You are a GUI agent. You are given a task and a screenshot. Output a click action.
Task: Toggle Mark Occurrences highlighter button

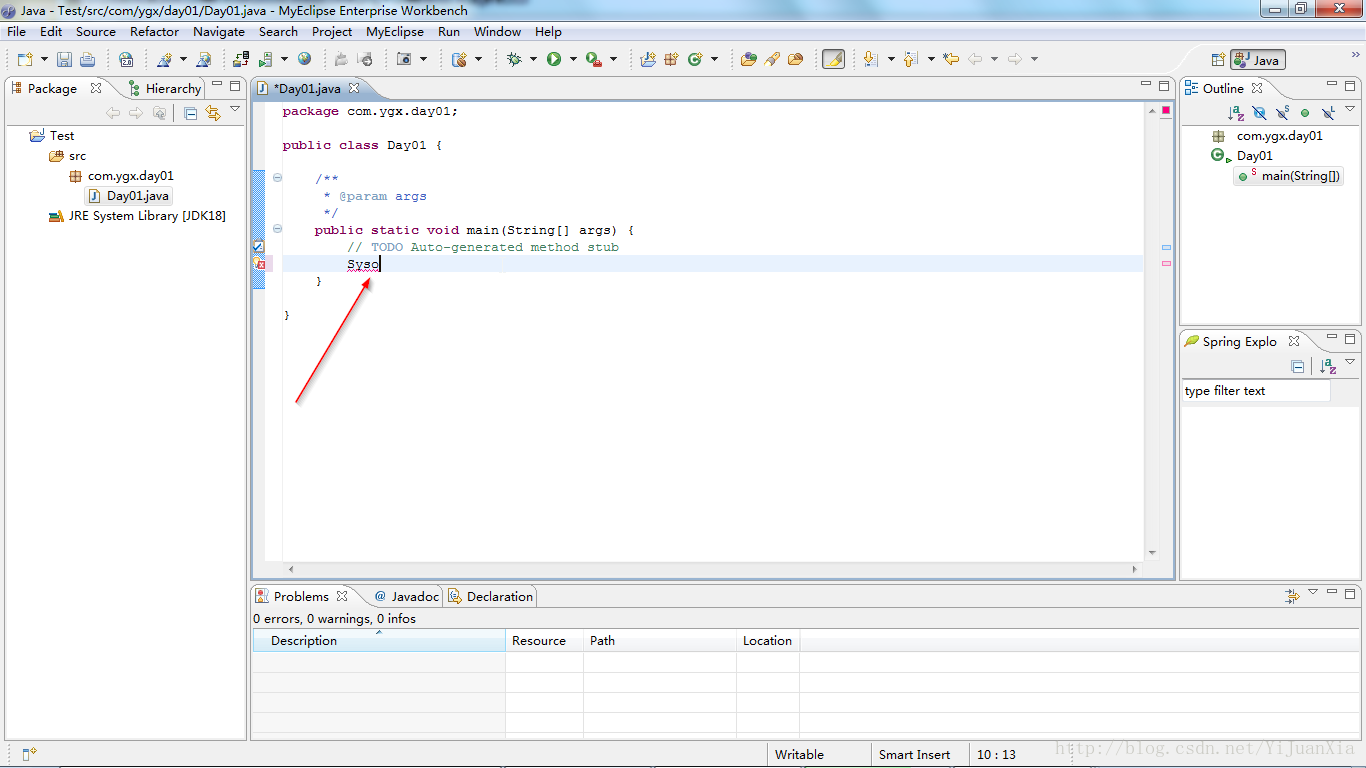click(x=833, y=59)
